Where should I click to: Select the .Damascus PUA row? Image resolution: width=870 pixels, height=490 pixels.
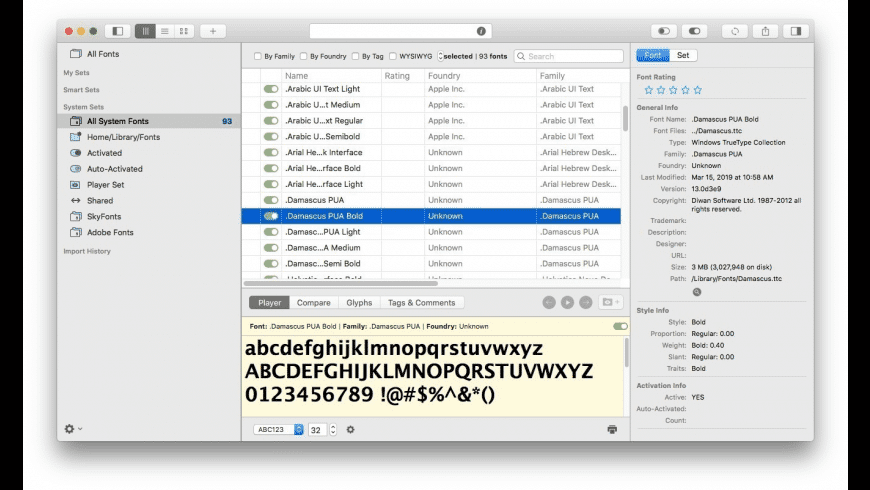431,200
